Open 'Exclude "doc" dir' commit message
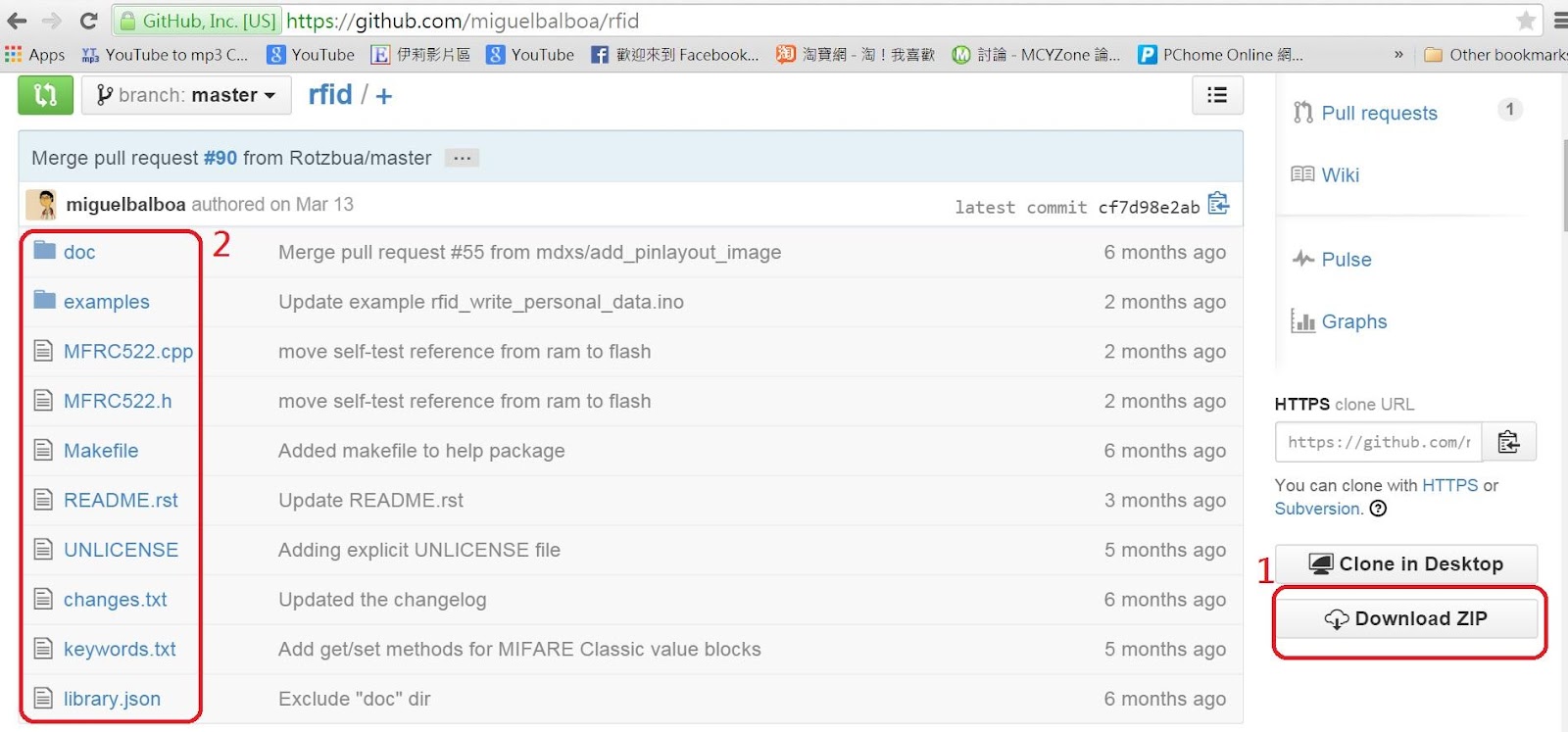This screenshot has width=1568, height=732. [355, 699]
